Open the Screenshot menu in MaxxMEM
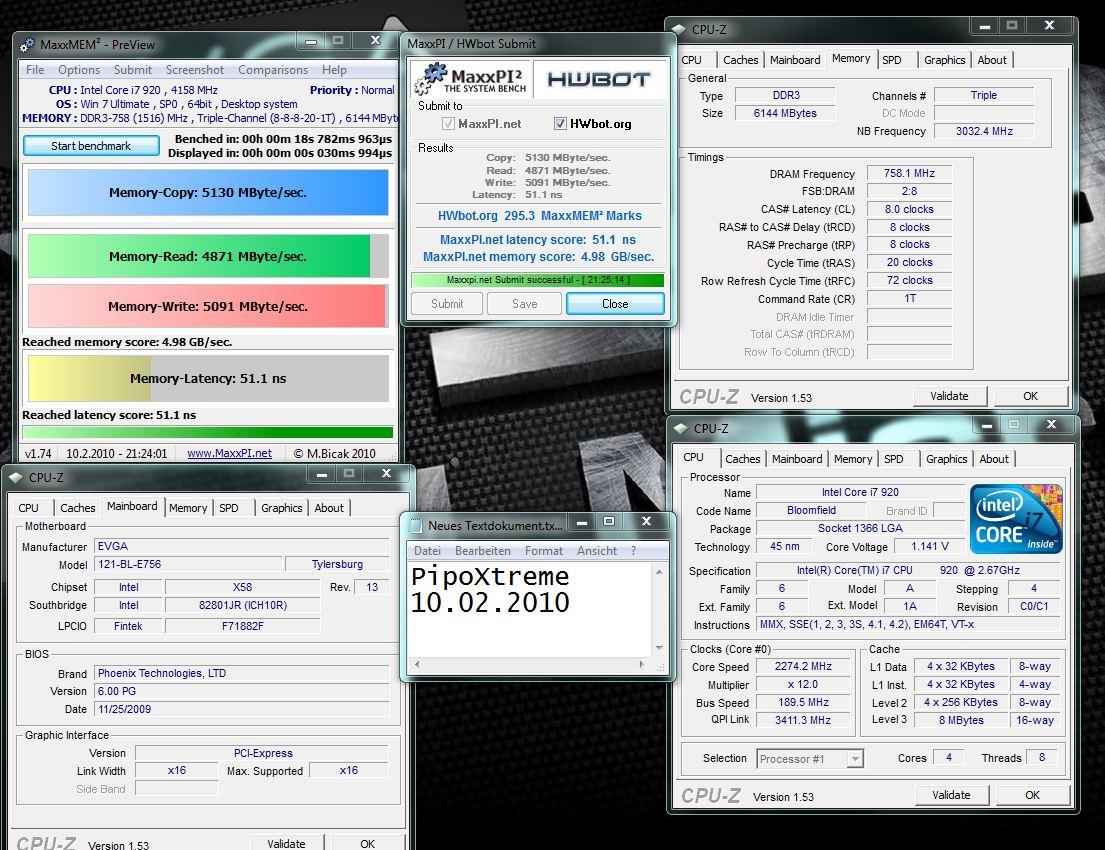The width and height of the screenshot is (1105, 850). pyautogui.click(x=195, y=70)
